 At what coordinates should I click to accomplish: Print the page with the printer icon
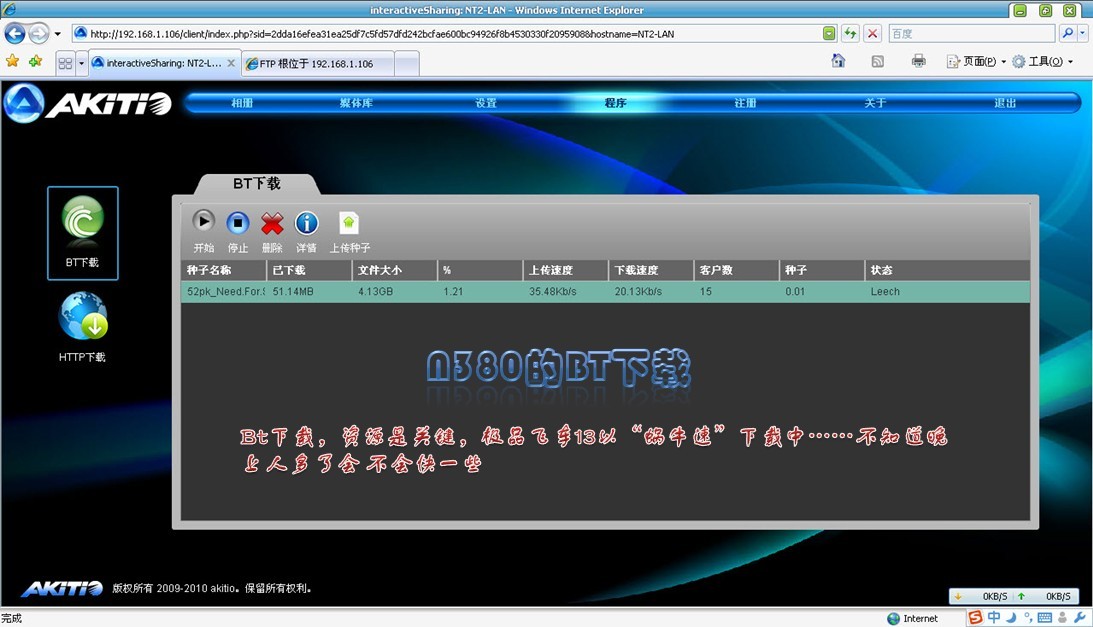[919, 61]
